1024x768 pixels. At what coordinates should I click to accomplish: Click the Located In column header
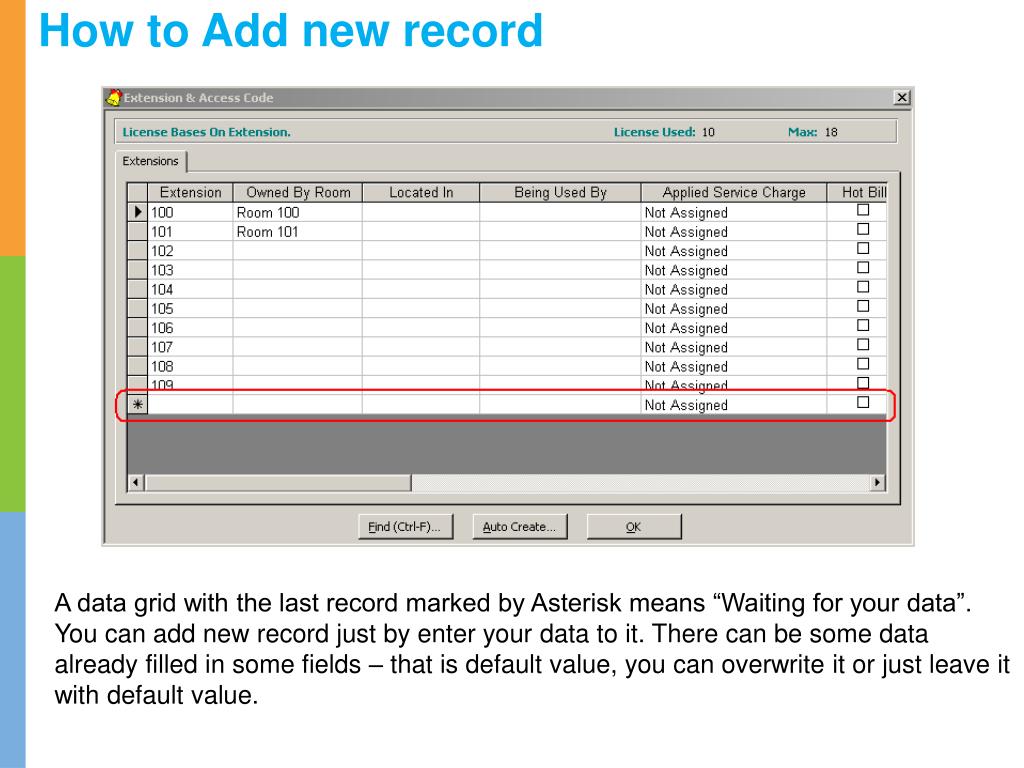tap(421, 193)
